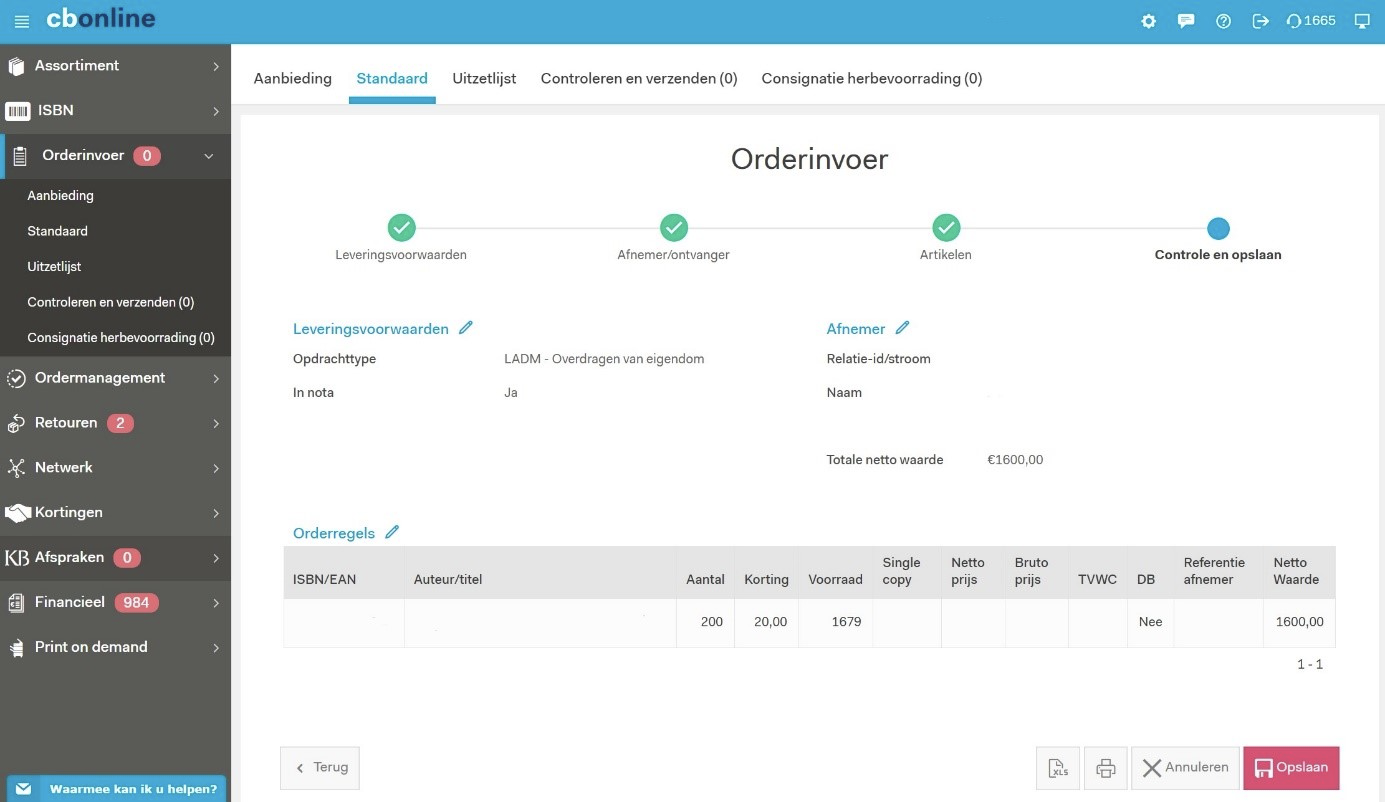Open sidebar Controleren en verzenden (0)
The image size is (1385, 802).
click(x=111, y=302)
